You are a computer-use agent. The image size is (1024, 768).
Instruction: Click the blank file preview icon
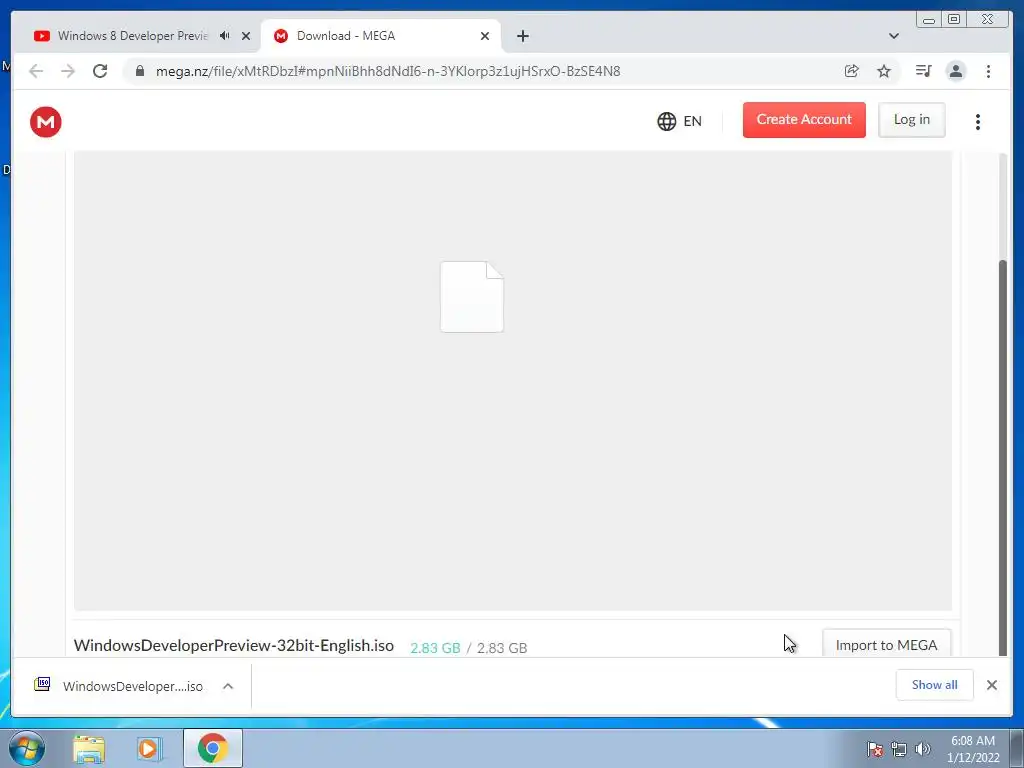[472, 296]
